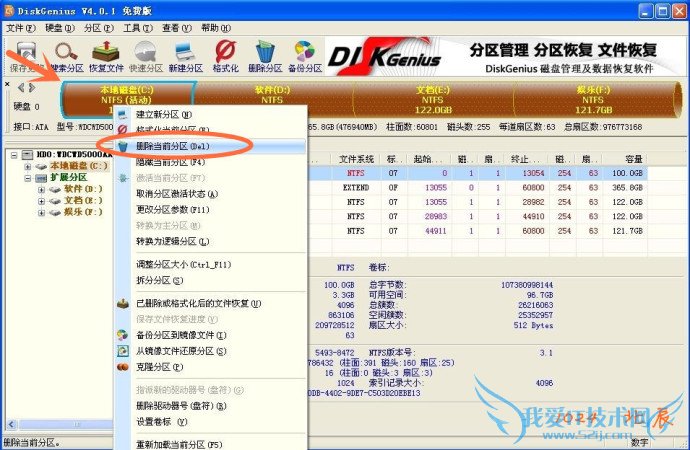Choose 从镜像文件还原分区(S) from context menu
Viewport: 690px width, 450px height.
pyautogui.click(x=210, y=351)
